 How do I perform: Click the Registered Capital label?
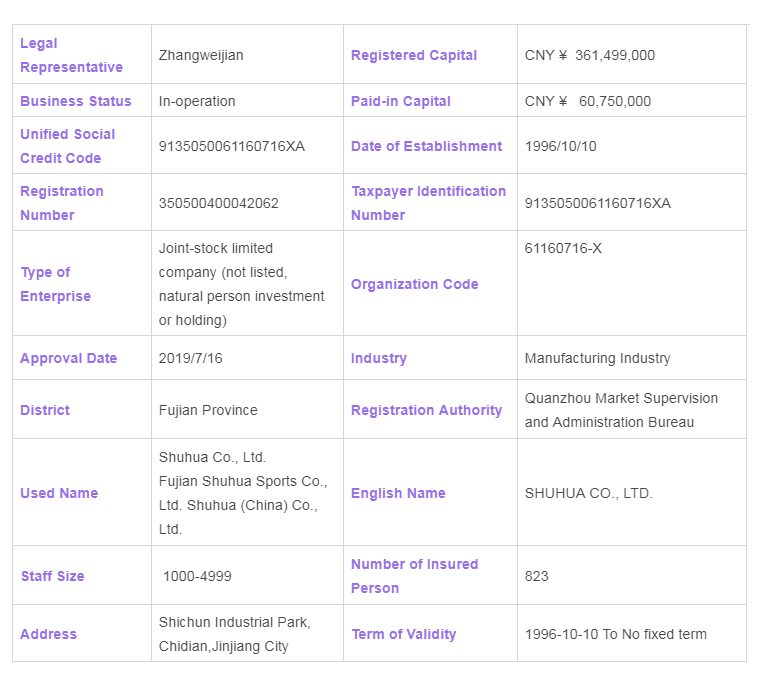pos(414,55)
